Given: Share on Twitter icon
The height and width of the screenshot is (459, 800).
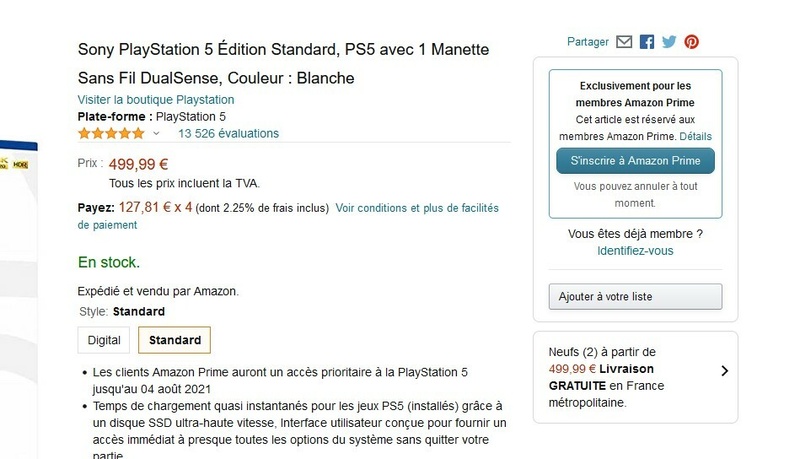Looking at the screenshot, I should pyautogui.click(x=669, y=42).
